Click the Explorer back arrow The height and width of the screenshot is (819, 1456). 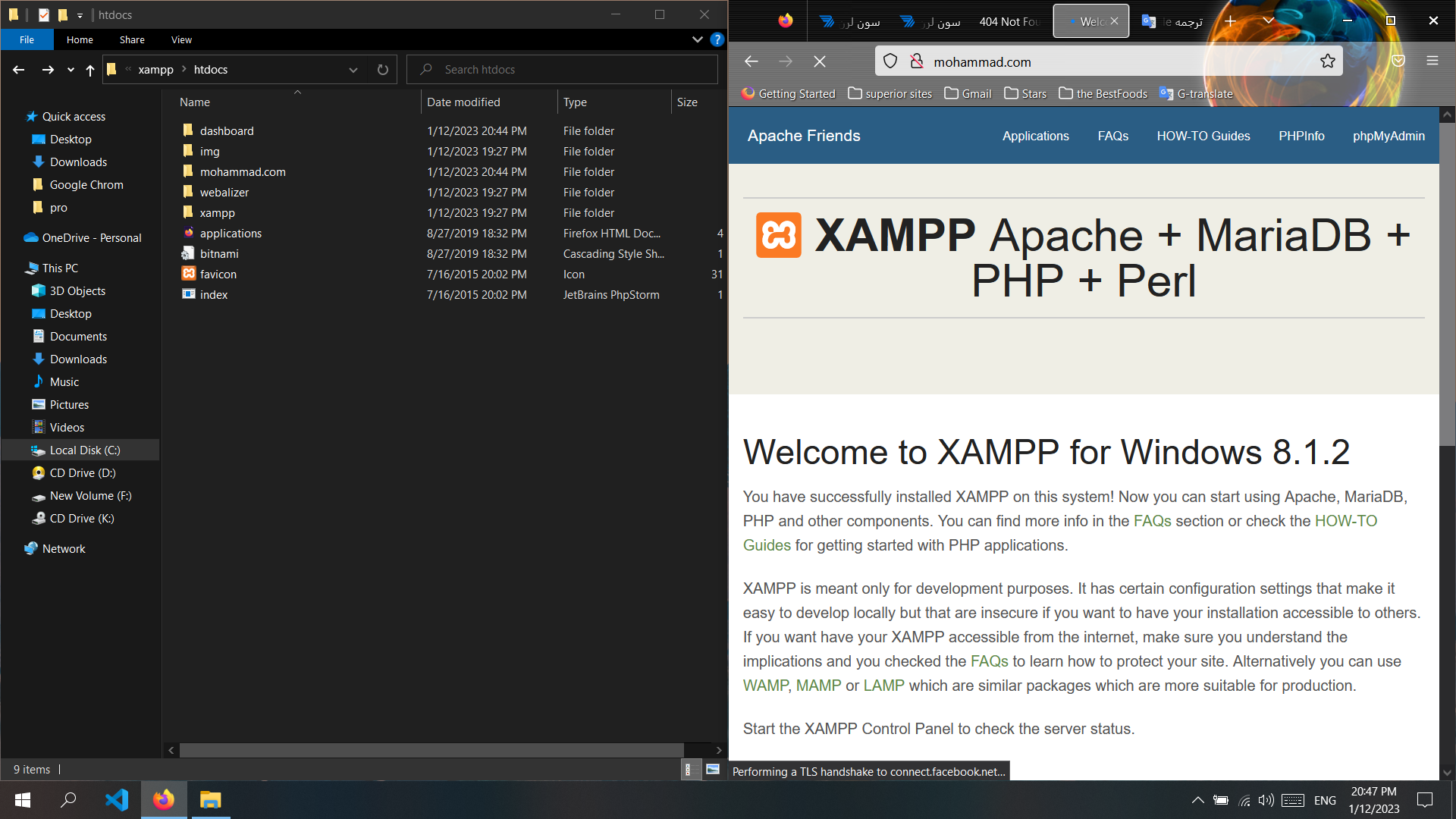coord(19,70)
